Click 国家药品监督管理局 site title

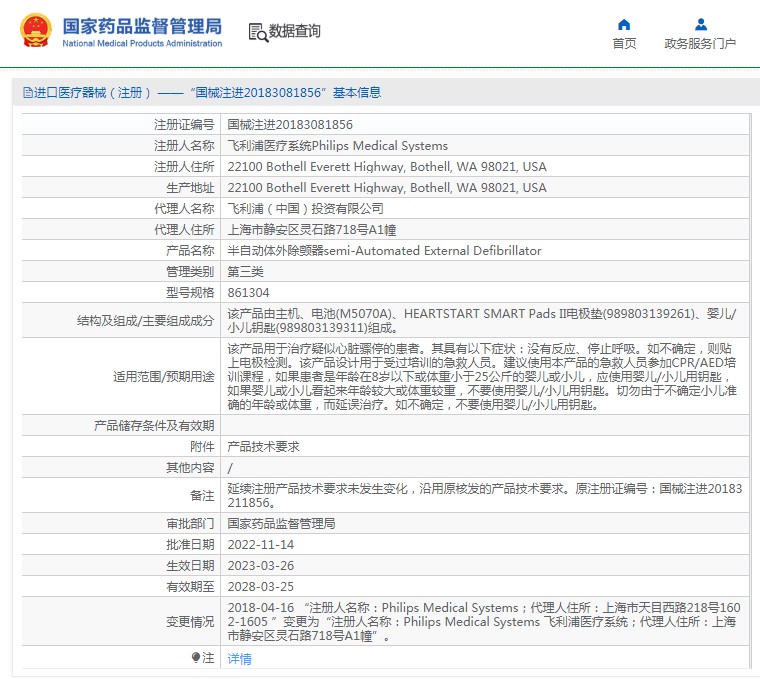click(142, 27)
